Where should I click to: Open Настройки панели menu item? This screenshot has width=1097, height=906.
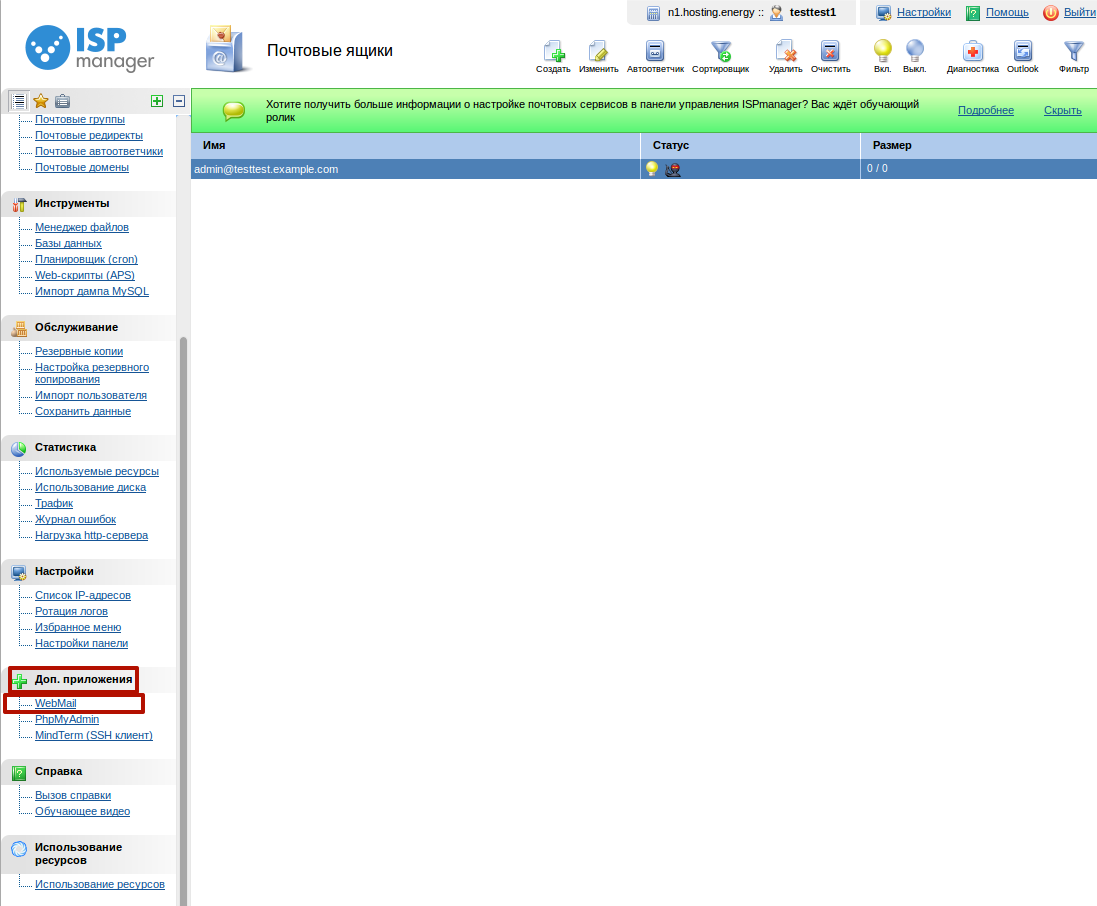pos(81,644)
